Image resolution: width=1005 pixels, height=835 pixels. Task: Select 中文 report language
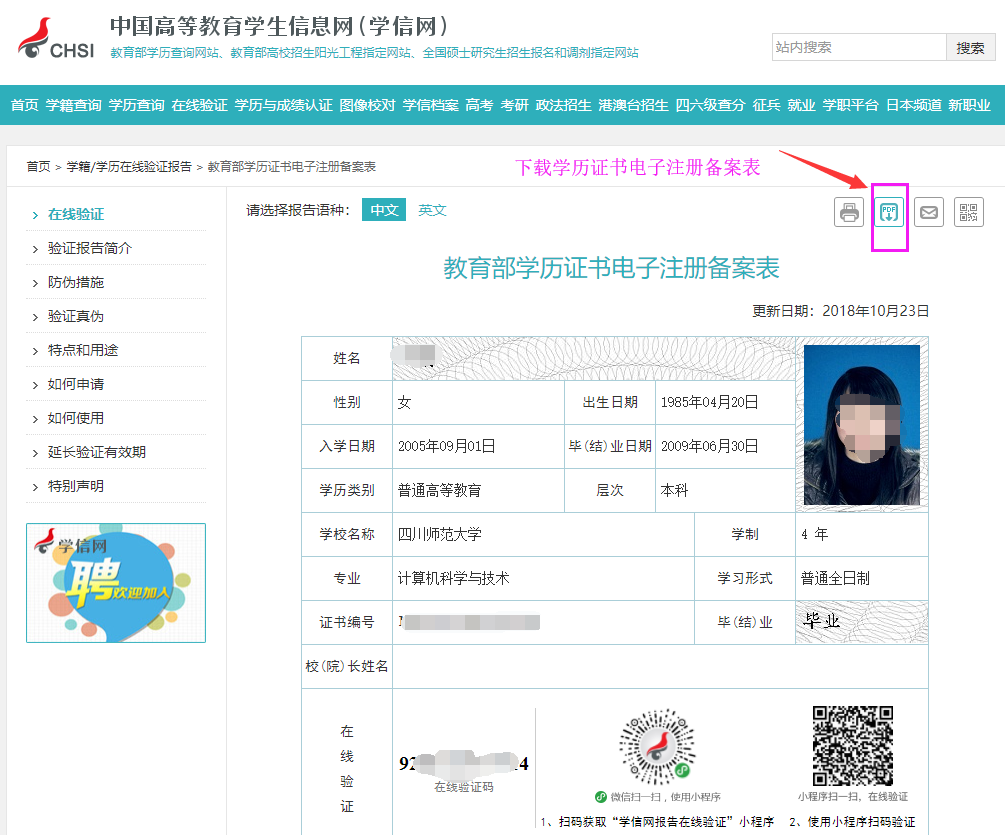(x=384, y=210)
